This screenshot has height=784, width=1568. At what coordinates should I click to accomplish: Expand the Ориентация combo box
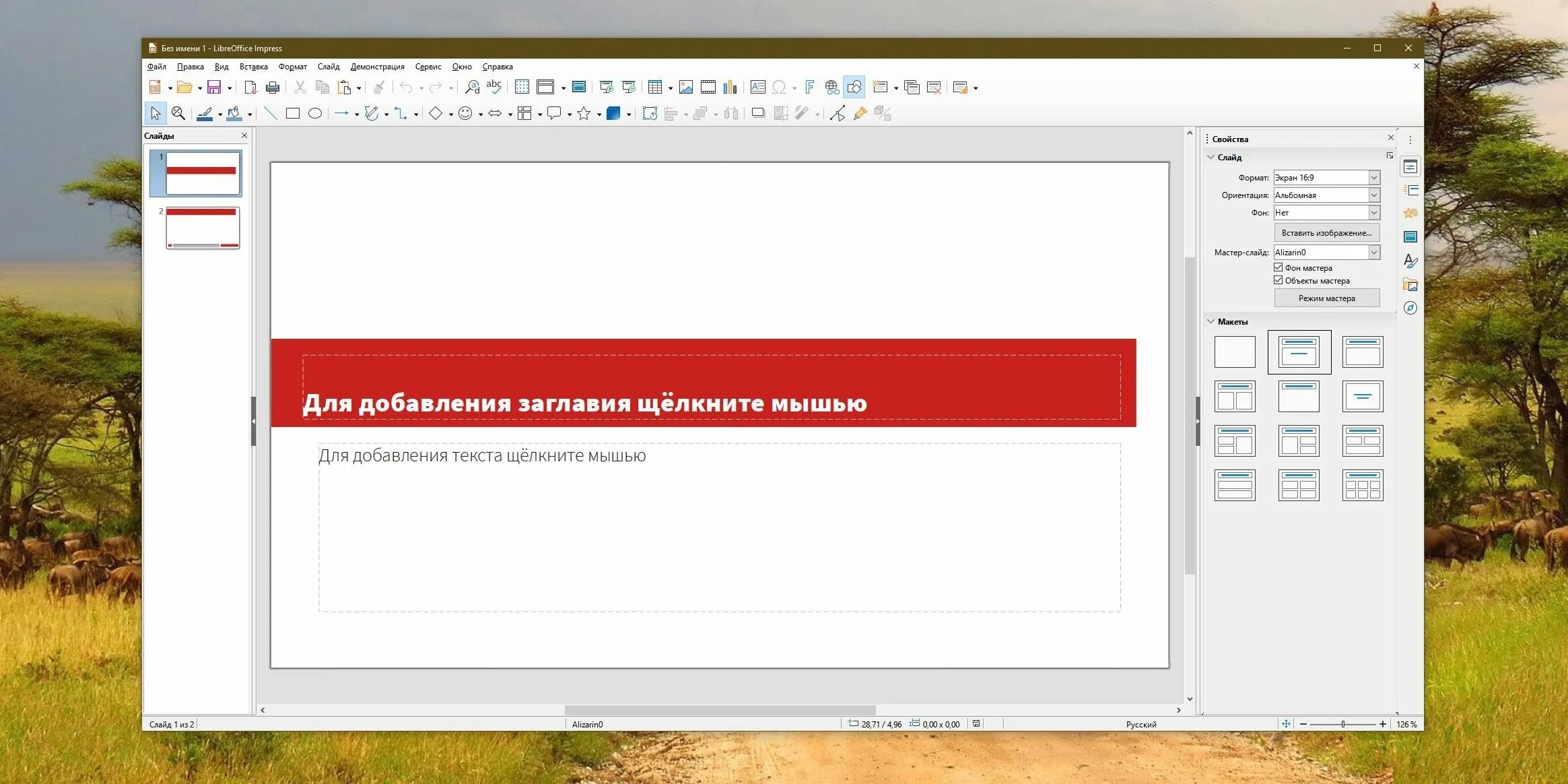[x=1374, y=195]
